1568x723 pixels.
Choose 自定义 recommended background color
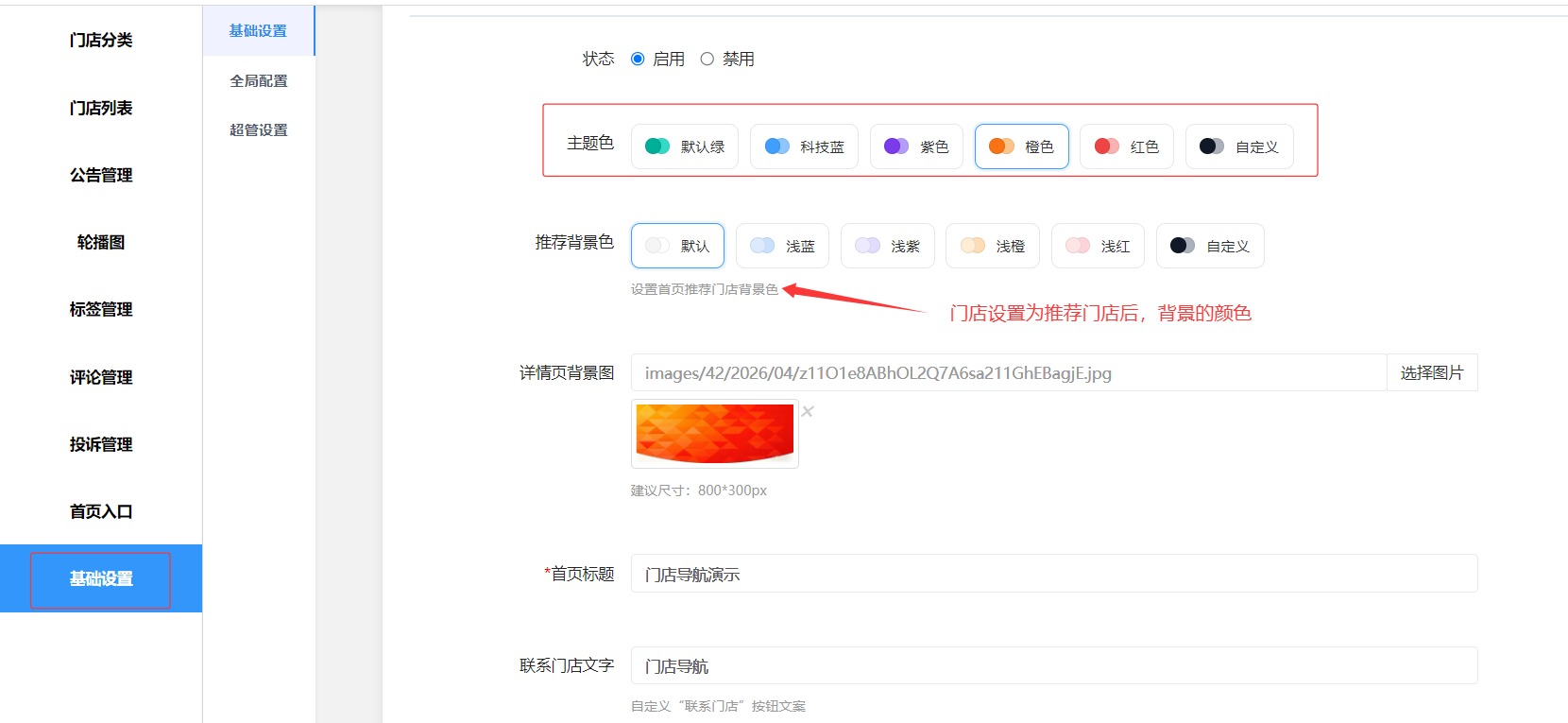[1209, 246]
